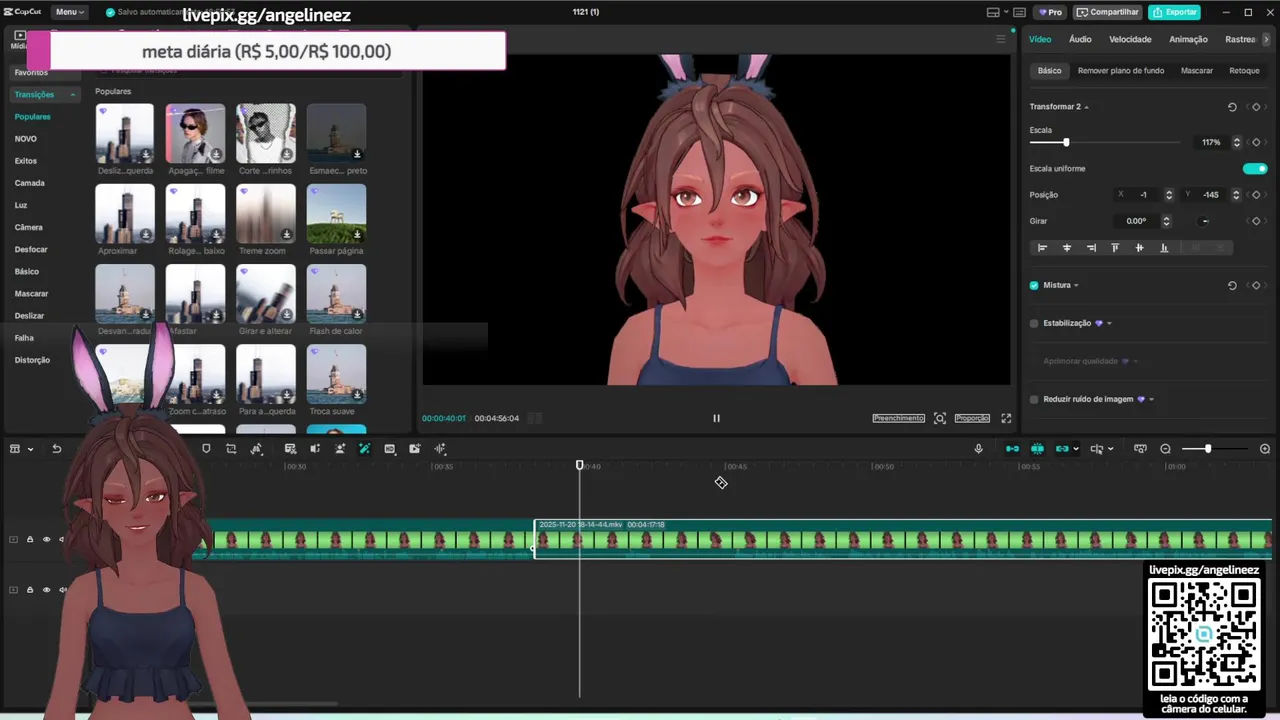Collapse the Transformar 2 section
Image resolution: width=1280 pixels, height=720 pixels.
tap(1086, 107)
